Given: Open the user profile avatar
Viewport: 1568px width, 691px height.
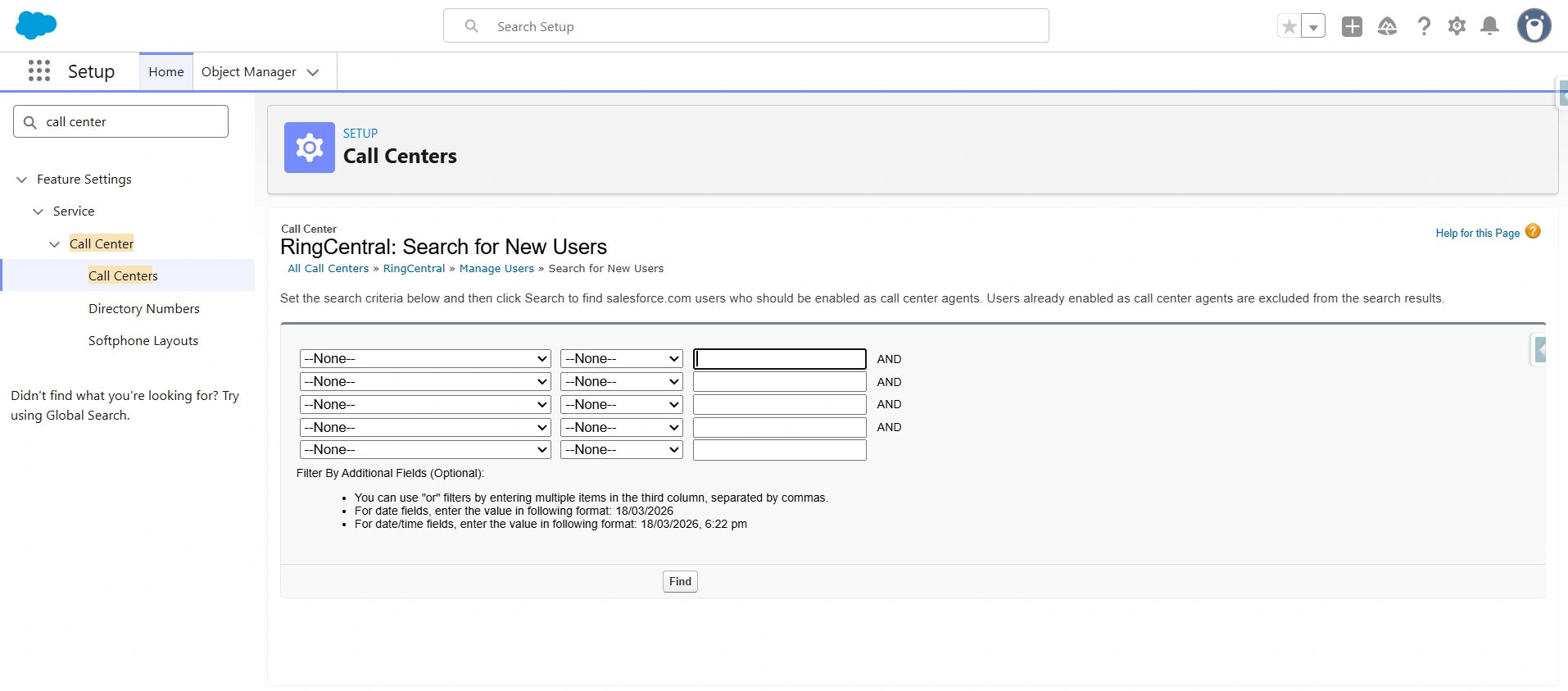Looking at the screenshot, I should tap(1534, 26).
